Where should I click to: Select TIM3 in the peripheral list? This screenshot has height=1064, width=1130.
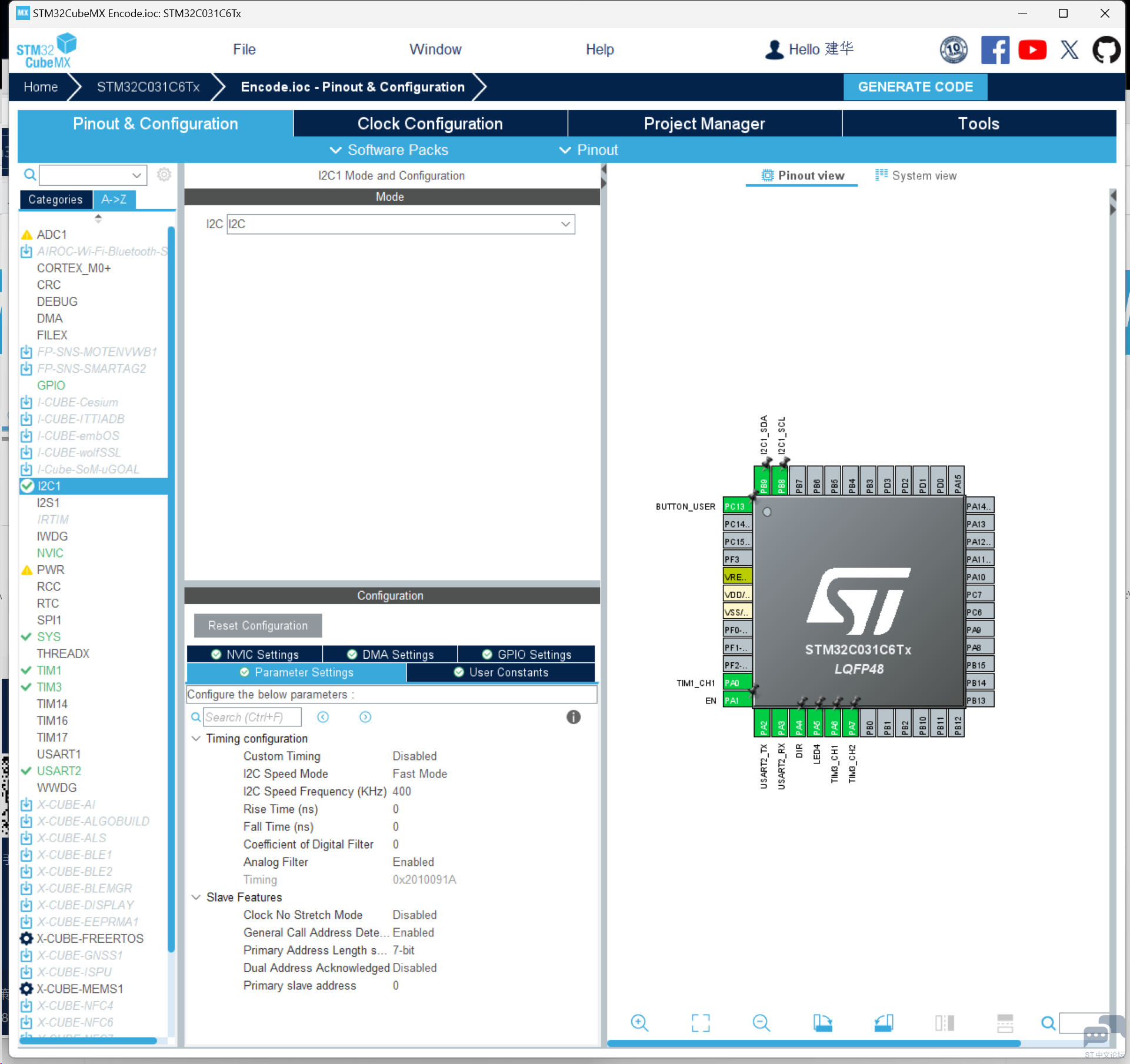tap(49, 687)
